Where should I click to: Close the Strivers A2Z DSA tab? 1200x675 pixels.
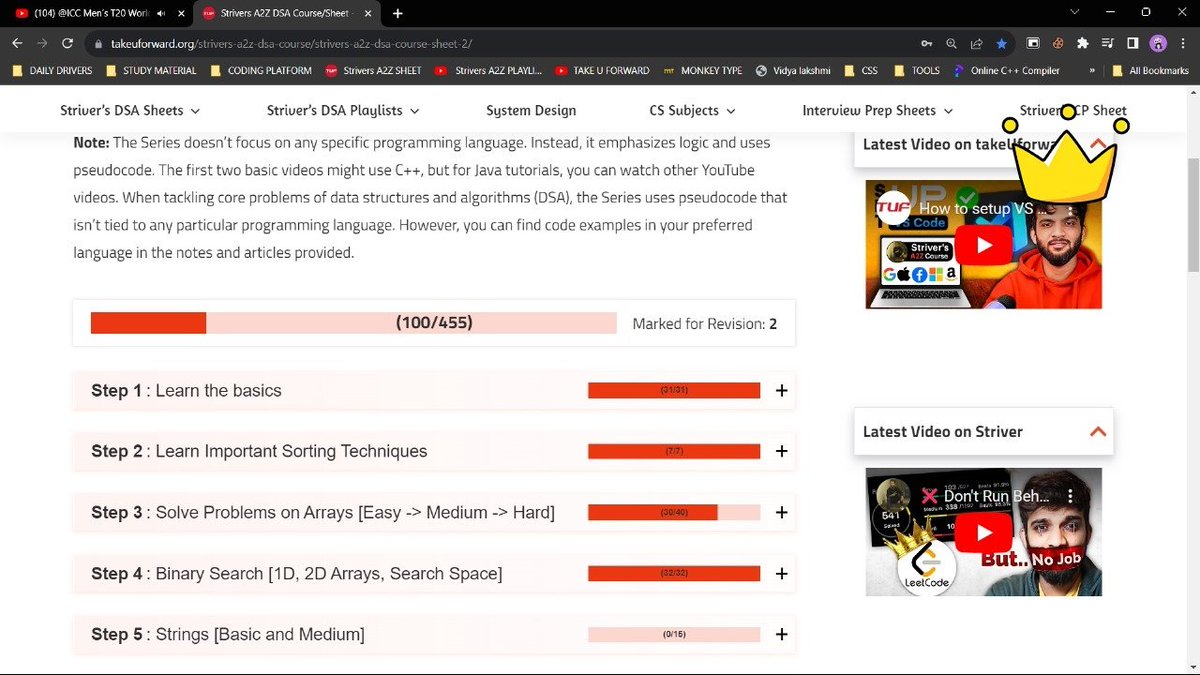click(370, 14)
